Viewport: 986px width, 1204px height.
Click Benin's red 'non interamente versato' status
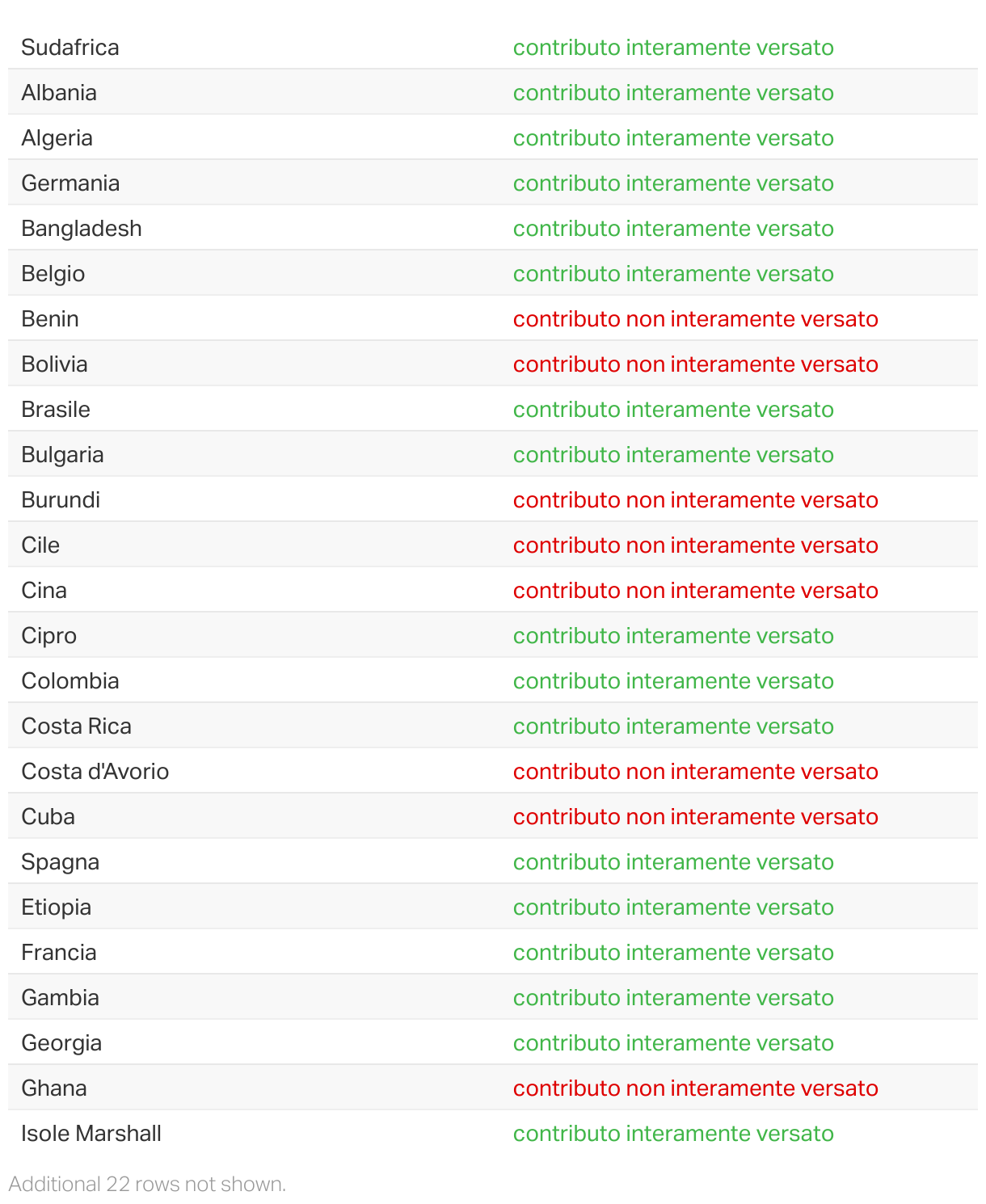[695, 319]
